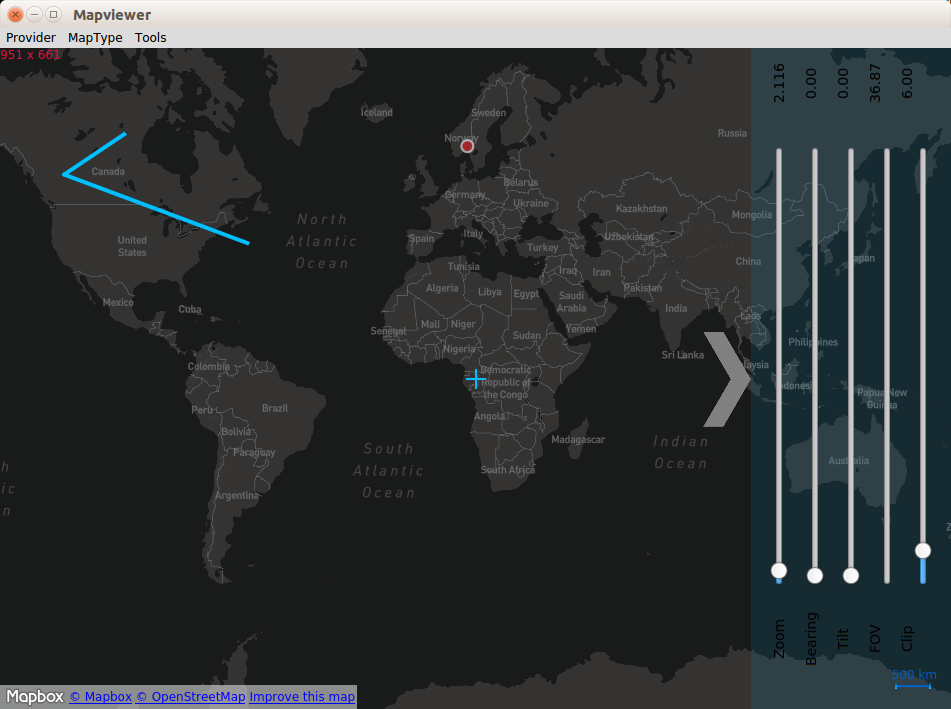Click the India label on the map
951x709 pixels.
tap(676, 309)
